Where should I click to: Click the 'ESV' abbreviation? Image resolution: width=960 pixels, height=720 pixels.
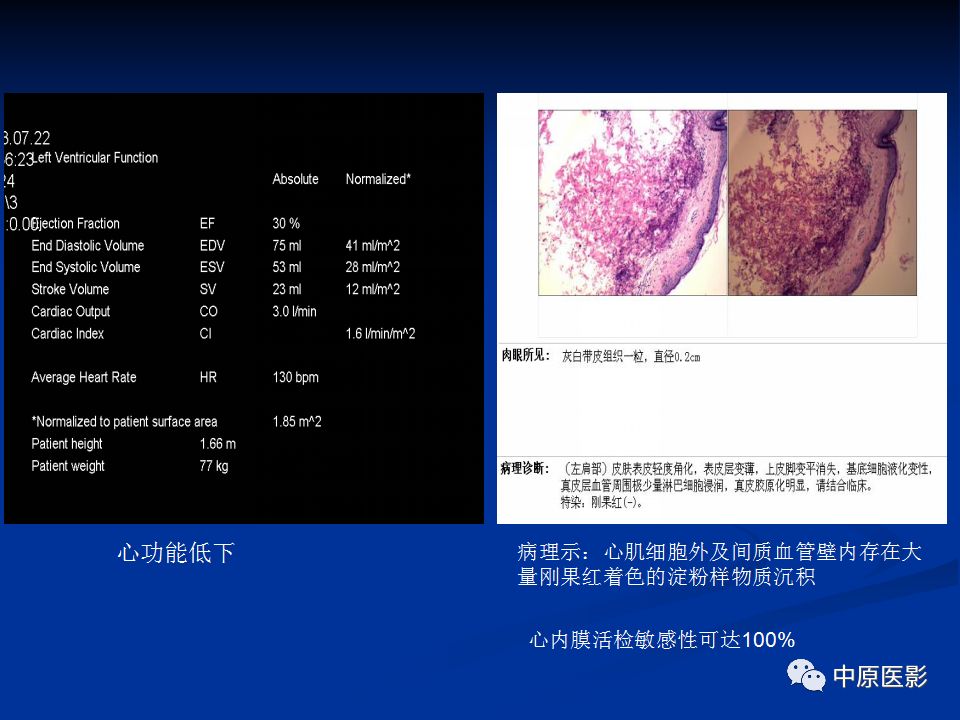[x=212, y=268]
